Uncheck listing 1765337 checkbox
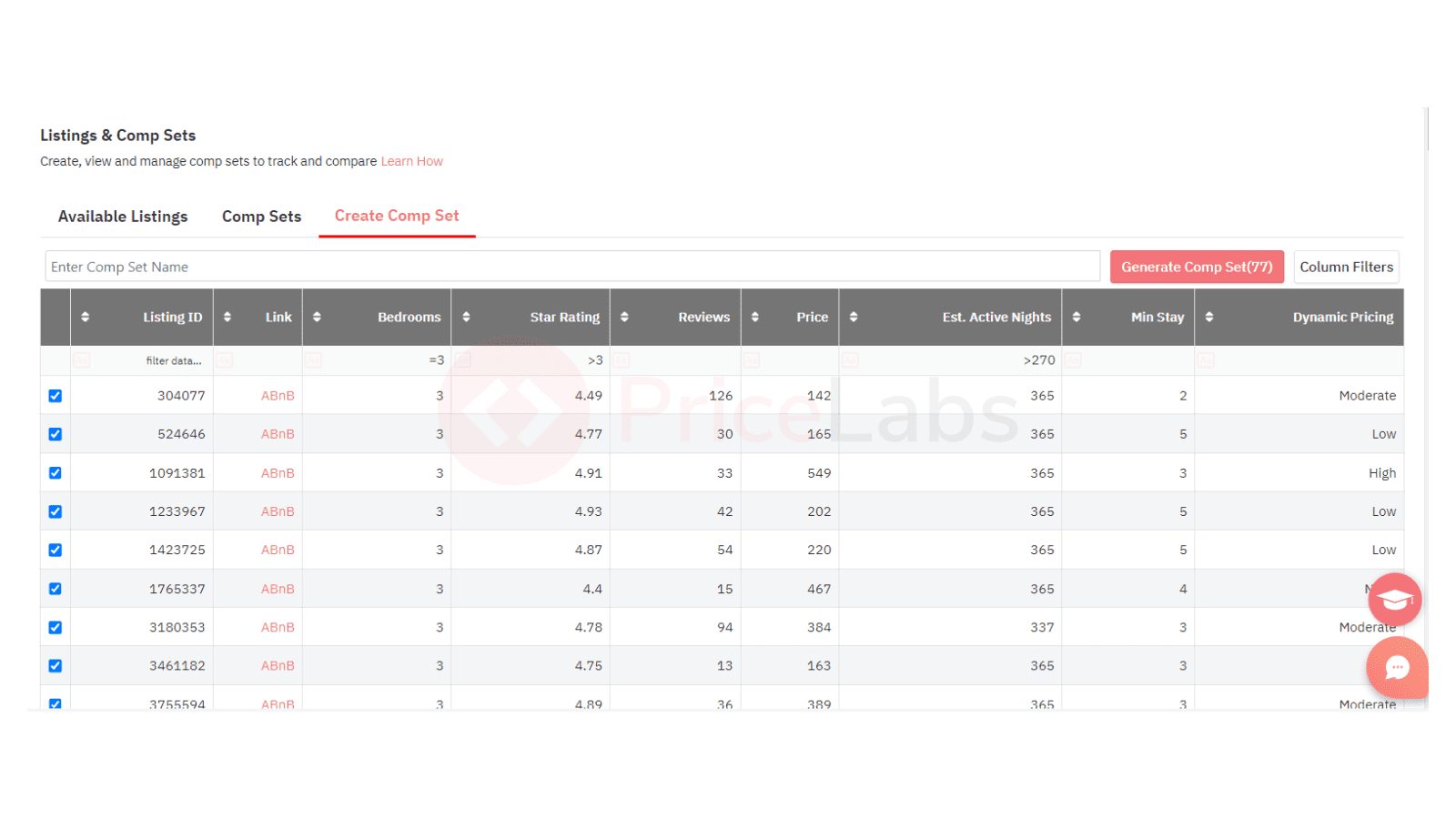 56,589
